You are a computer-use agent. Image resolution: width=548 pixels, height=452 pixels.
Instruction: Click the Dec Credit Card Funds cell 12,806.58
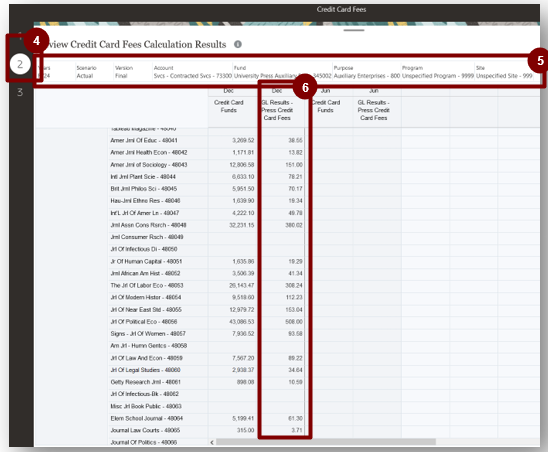[232, 165]
